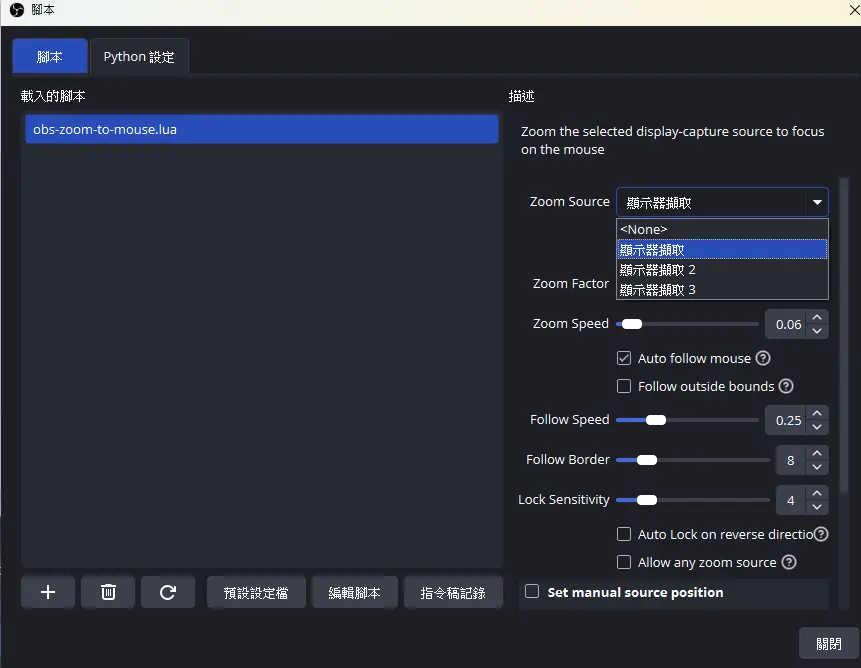Click the OBS logo in the title bar
Image resolution: width=861 pixels, height=668 pixels.
[17, 10]
